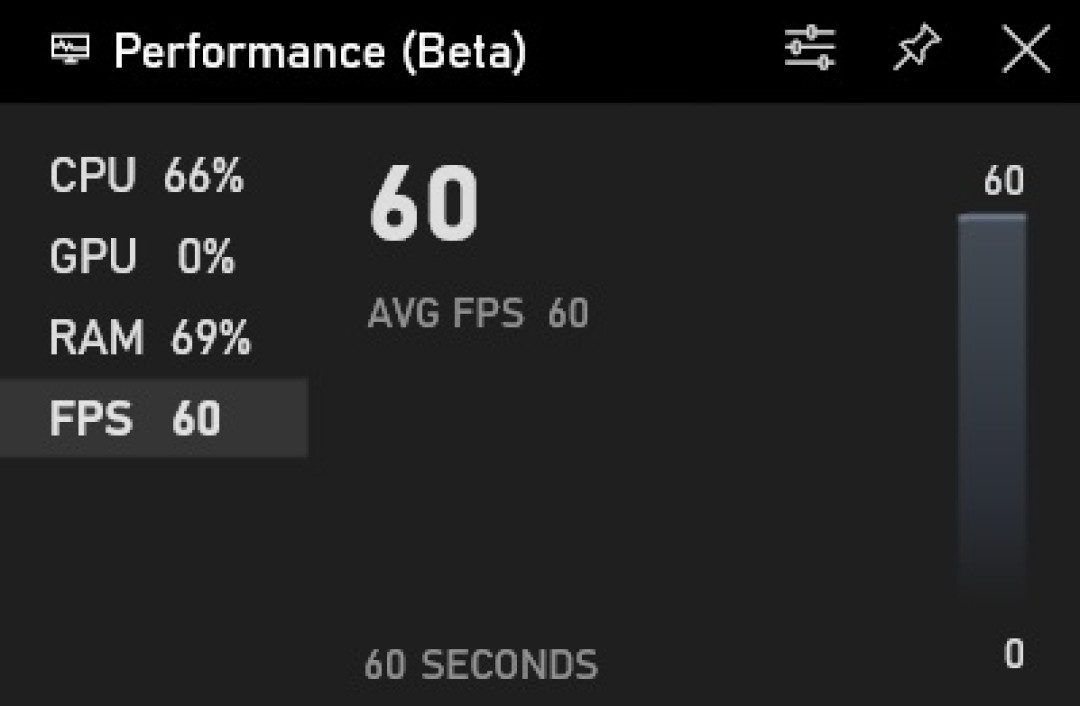Click the graph's upper limit label 60
The height and width of the screenshot is (706, 1080).
(x=1003, y=182)
